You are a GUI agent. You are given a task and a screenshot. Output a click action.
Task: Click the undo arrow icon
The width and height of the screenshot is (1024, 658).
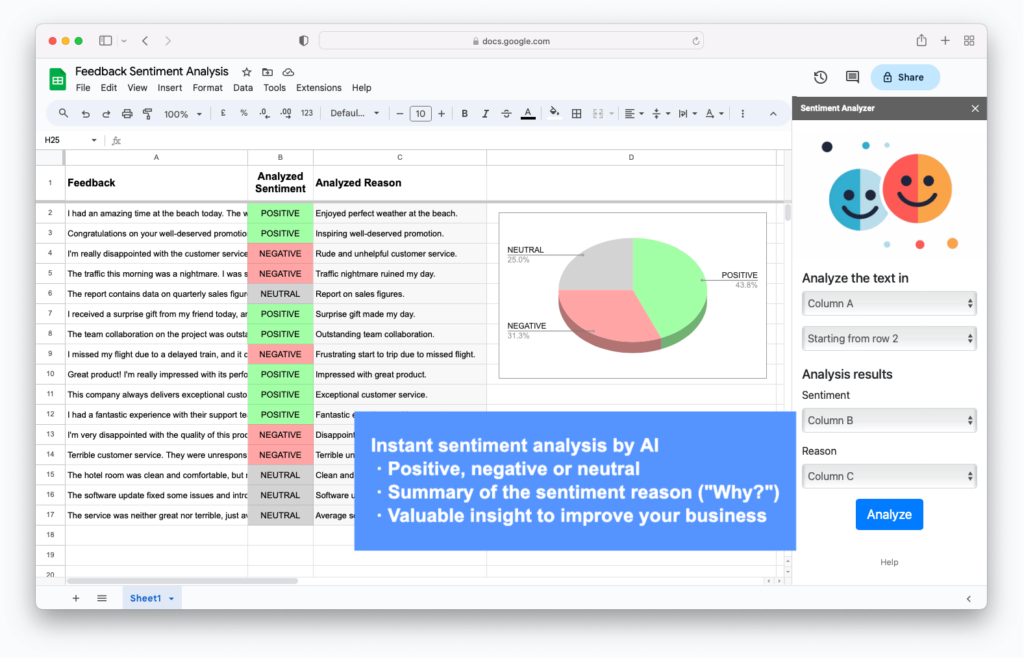click(x=86, y=114)
